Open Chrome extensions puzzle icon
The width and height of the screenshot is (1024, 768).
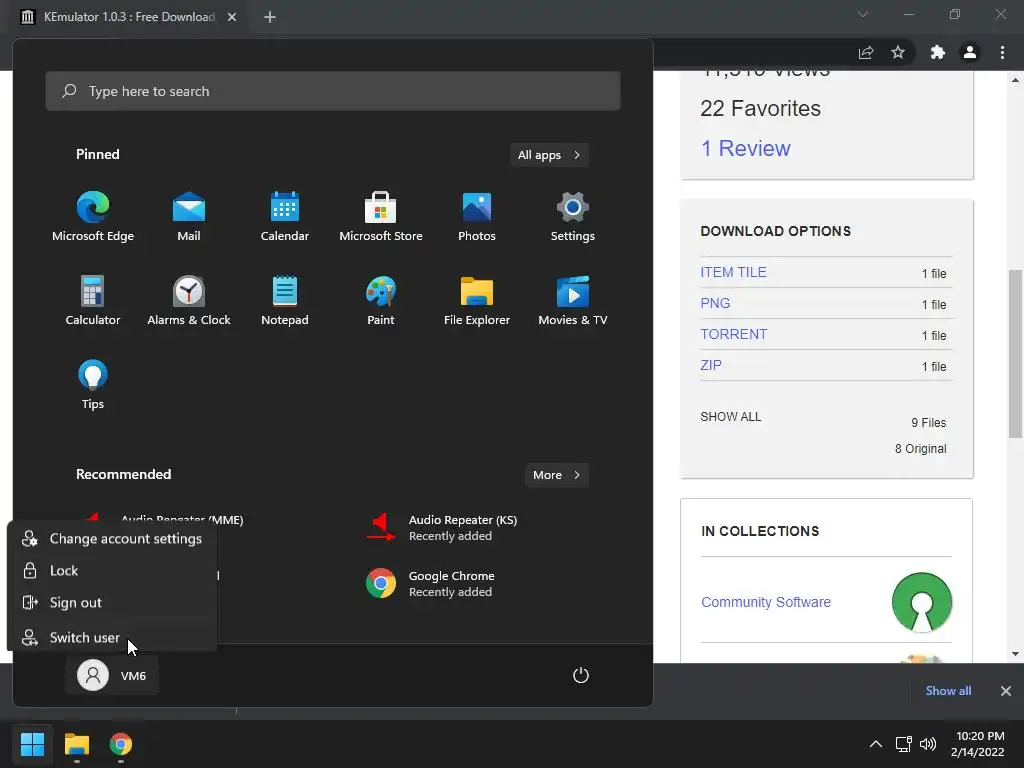[x=938, y=52]
